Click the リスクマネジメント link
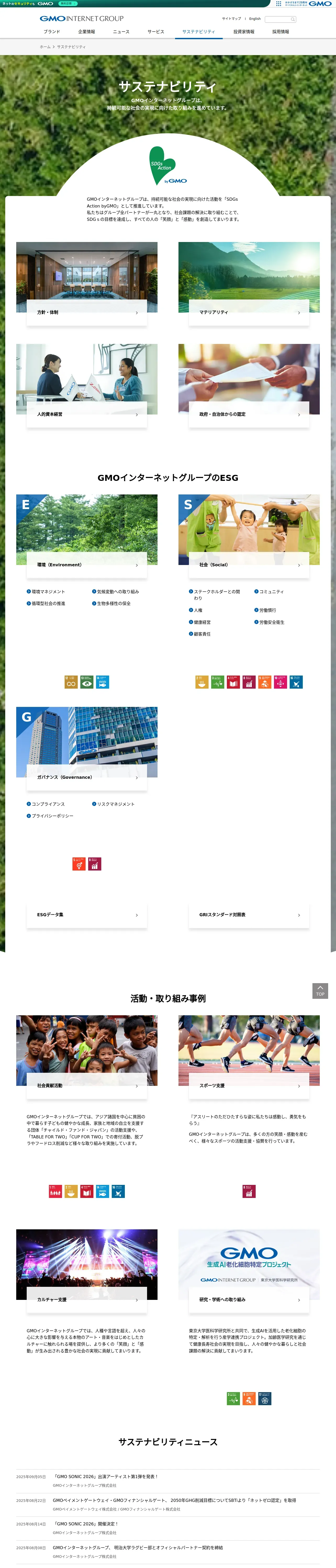336x1568 pixels. (x=113, y=804)
